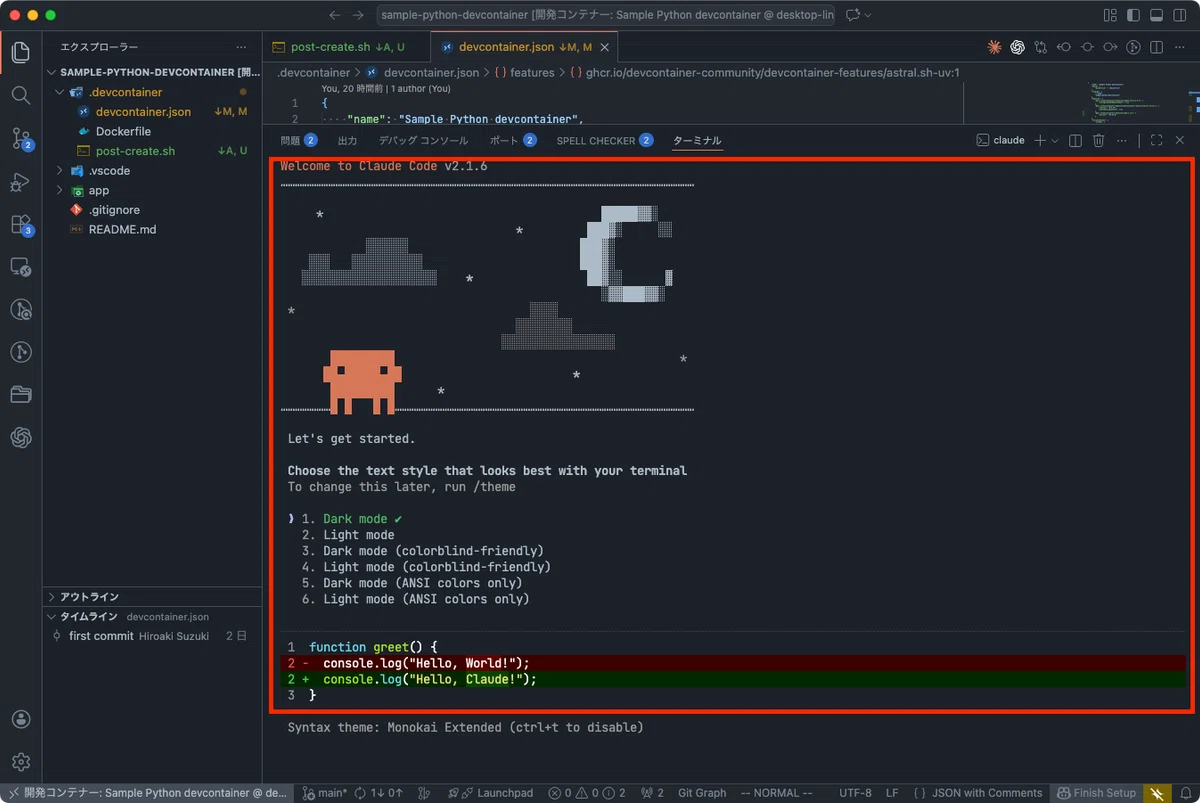Click the orange Claude Code icon in editor toolbar

994,47
